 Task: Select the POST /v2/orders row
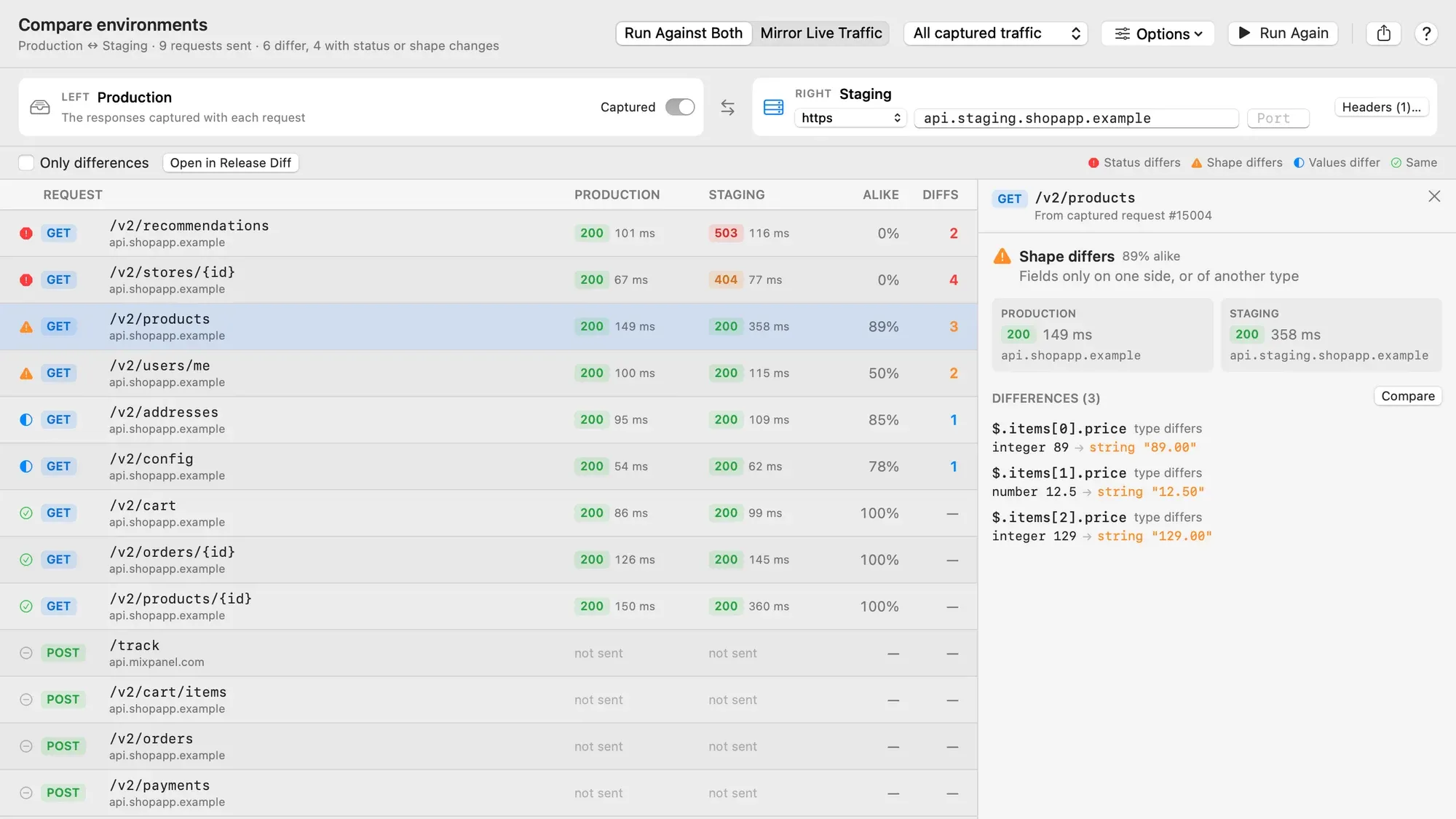click(488, 746)
